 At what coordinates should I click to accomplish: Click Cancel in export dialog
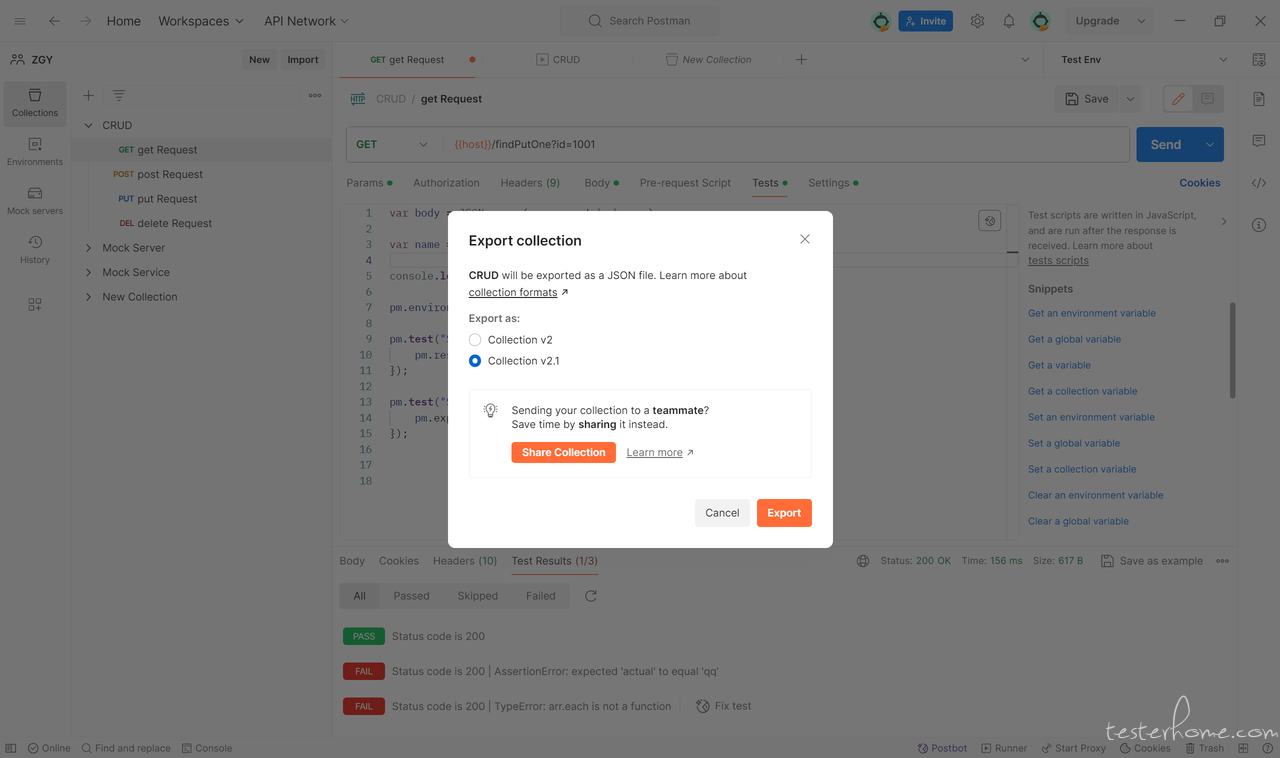click(x=722, y=513)
